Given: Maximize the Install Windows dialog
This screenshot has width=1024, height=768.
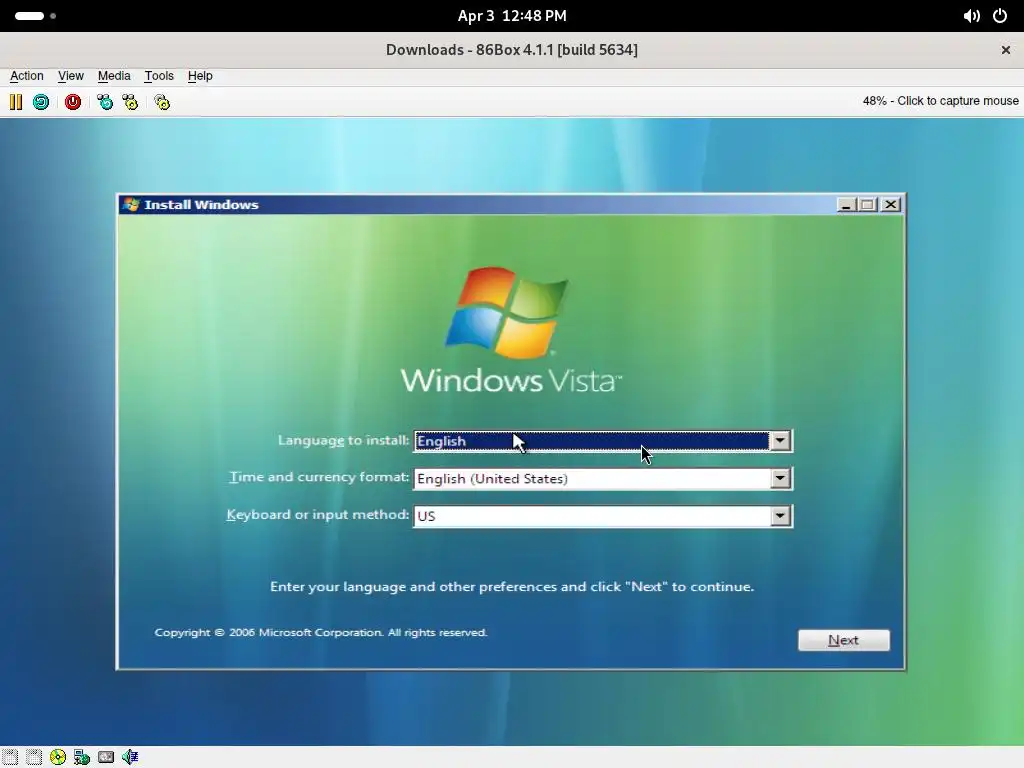Looking at the screenshot, I should pyautogui.click(x=867, y=204).
